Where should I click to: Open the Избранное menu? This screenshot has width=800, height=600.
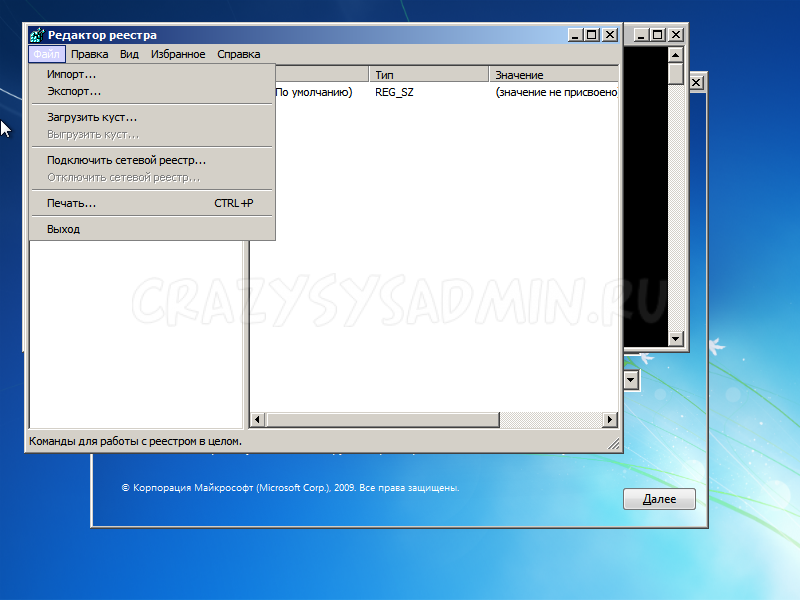178,54
